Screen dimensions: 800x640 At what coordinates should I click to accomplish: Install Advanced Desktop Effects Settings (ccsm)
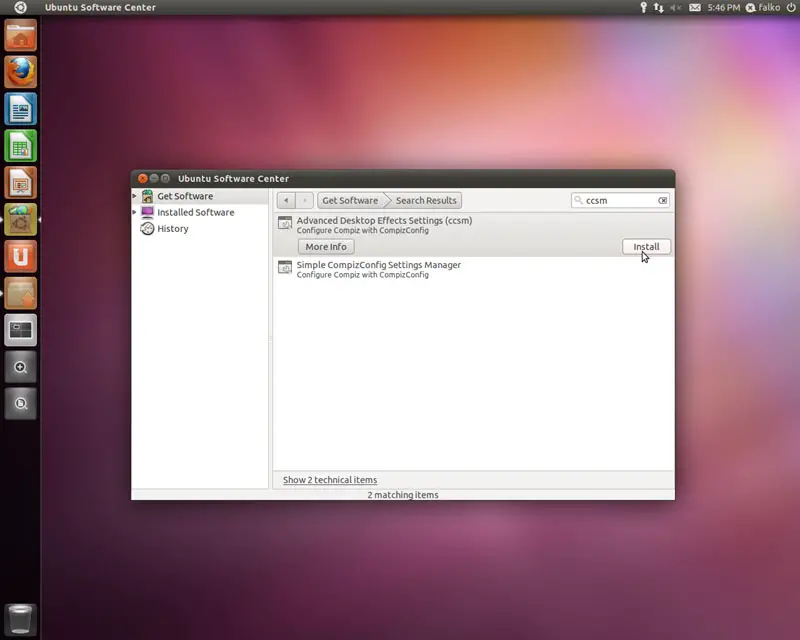pos(646,247)
